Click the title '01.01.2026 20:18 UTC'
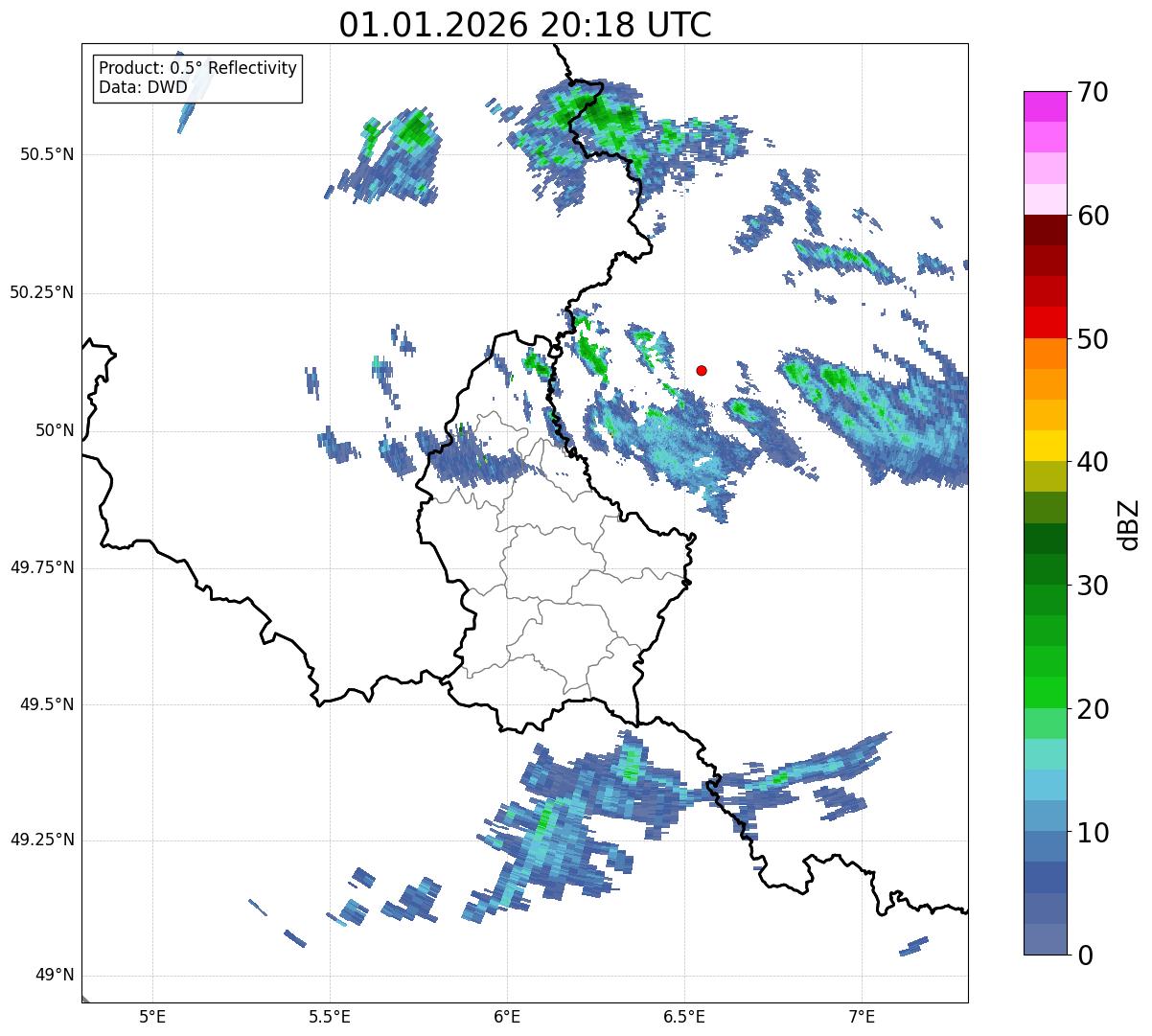The height and width of the screenshot is (1036, 1152). coord(525,25)
